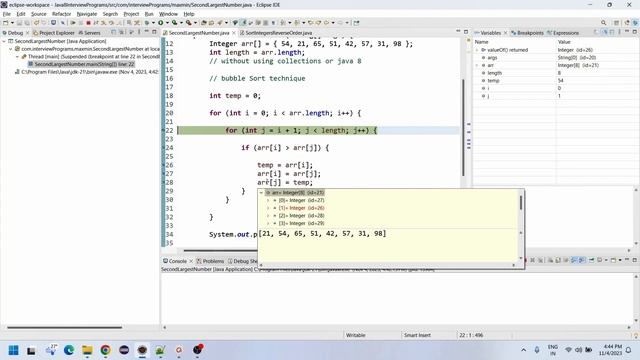This screenshot has width=640, height=360.
Task: Open the Run menu
Action: point(149,14)
